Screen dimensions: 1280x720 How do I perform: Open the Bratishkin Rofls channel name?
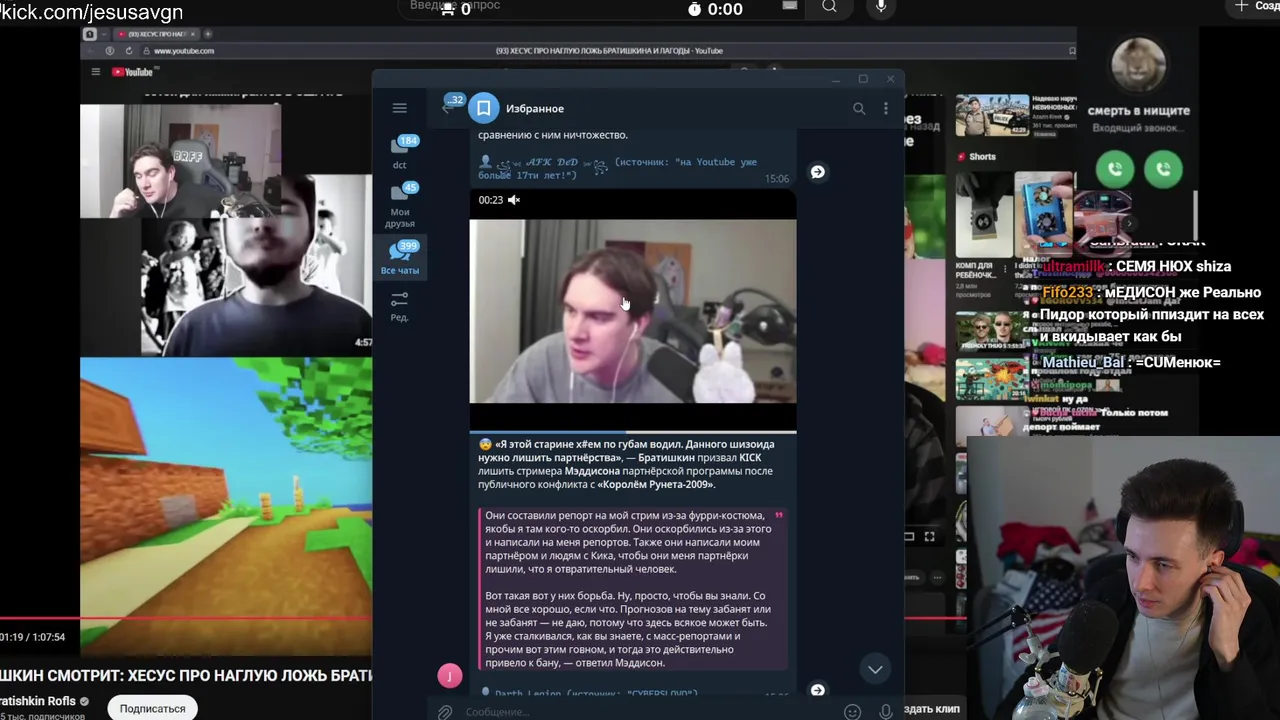pyautogui.click(x=39, y=701)
